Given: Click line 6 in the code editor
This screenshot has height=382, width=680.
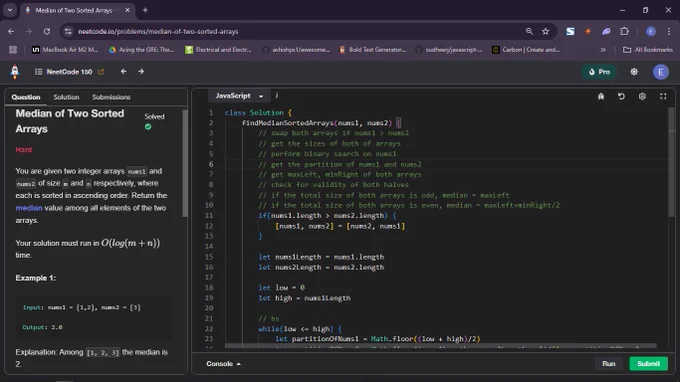Looking at the screenshot, I should tap(340, 164).
